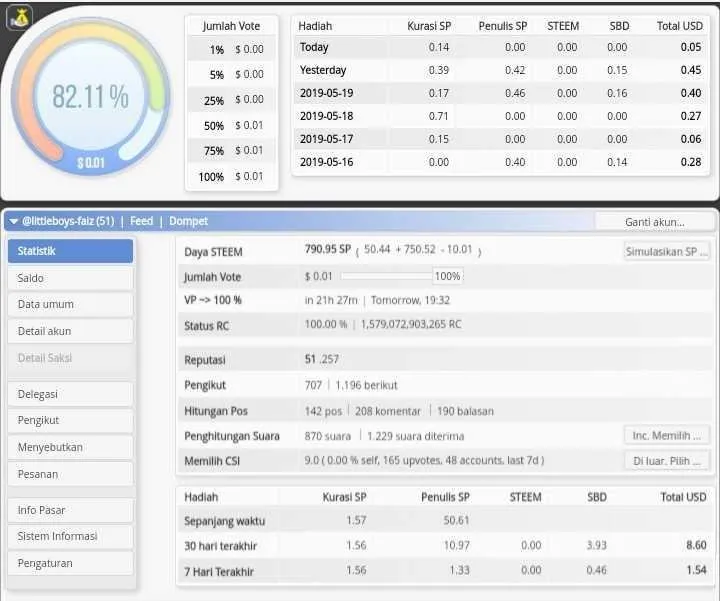Open the Dompet link
720x601 pixels.
coord(188,221)
